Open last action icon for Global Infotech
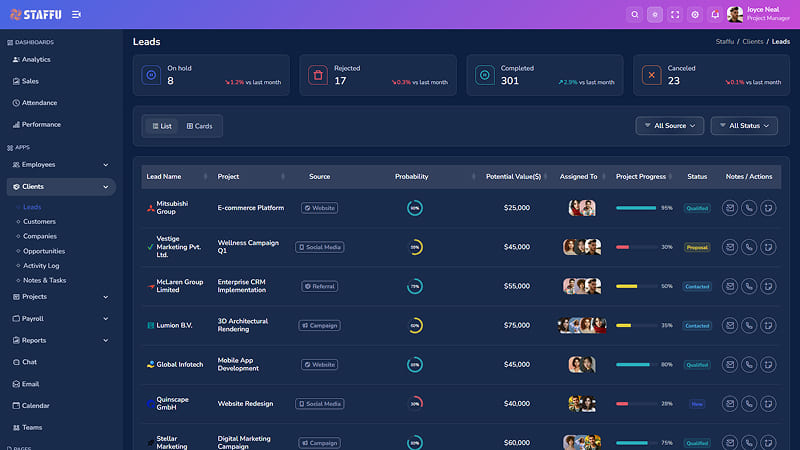Screen dimensions: 800x450 click(768, 364)
